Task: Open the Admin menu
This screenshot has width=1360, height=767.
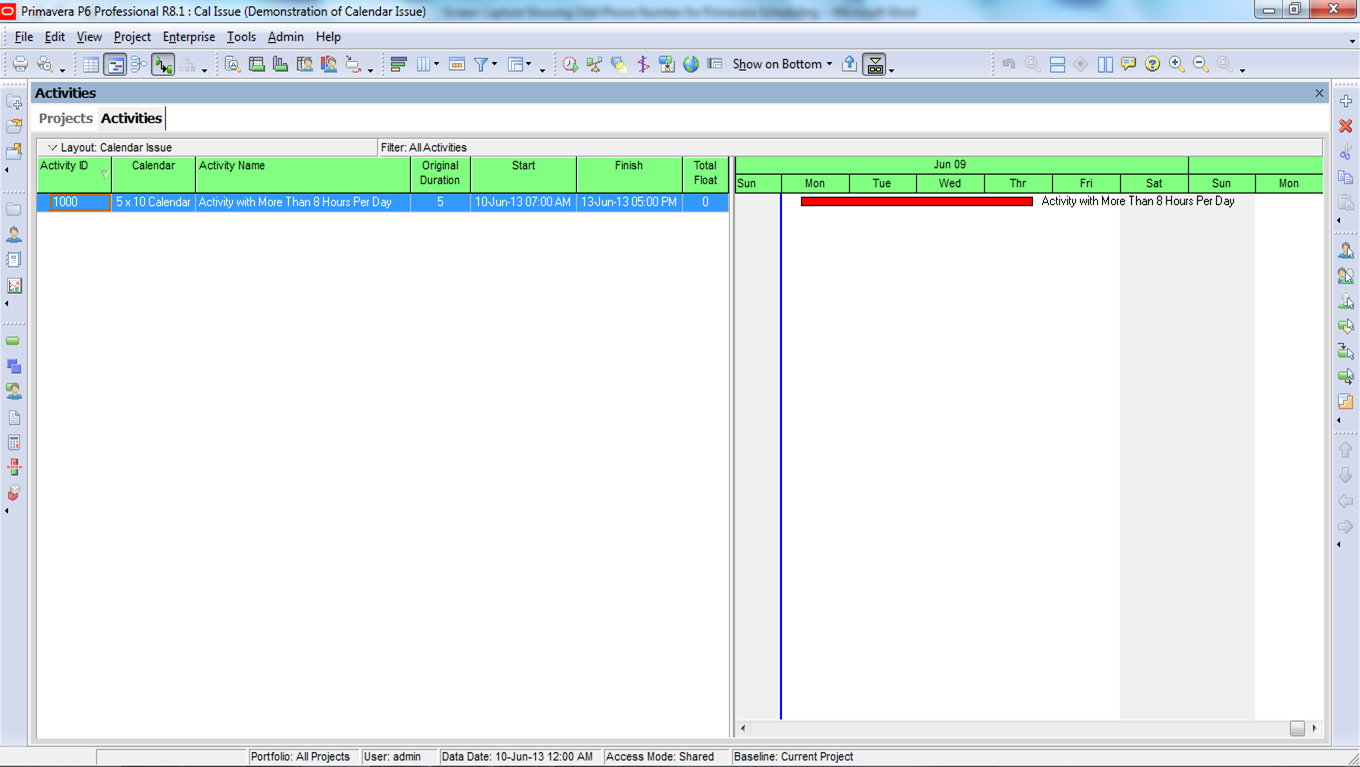Action: [286, 37]
